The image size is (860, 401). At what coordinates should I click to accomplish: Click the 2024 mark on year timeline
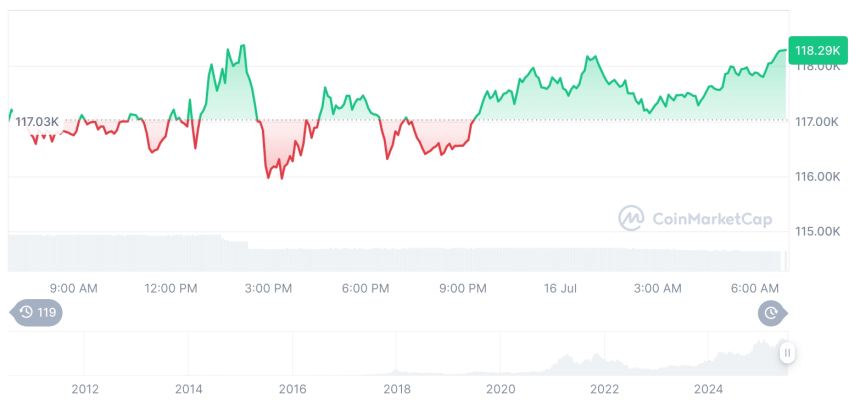(708, 388)
